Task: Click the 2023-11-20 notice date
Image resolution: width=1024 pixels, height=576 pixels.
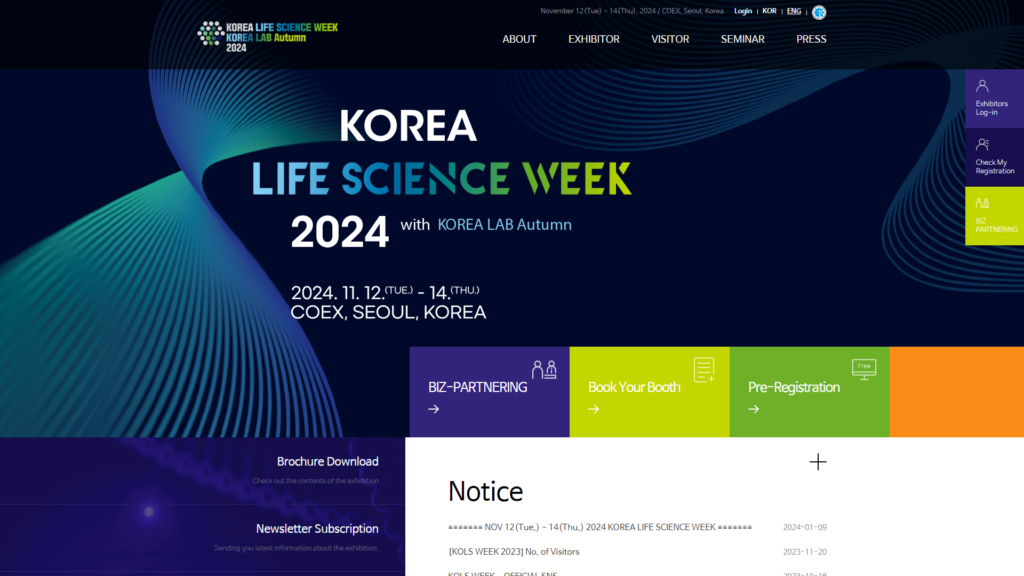Action: click(805, 552)
